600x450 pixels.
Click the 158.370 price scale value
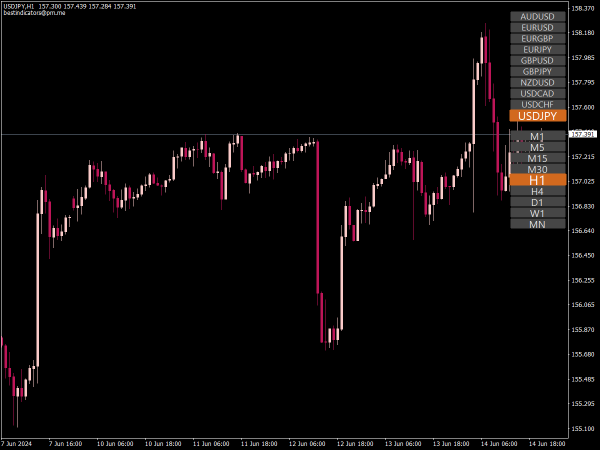click(582, 8)
